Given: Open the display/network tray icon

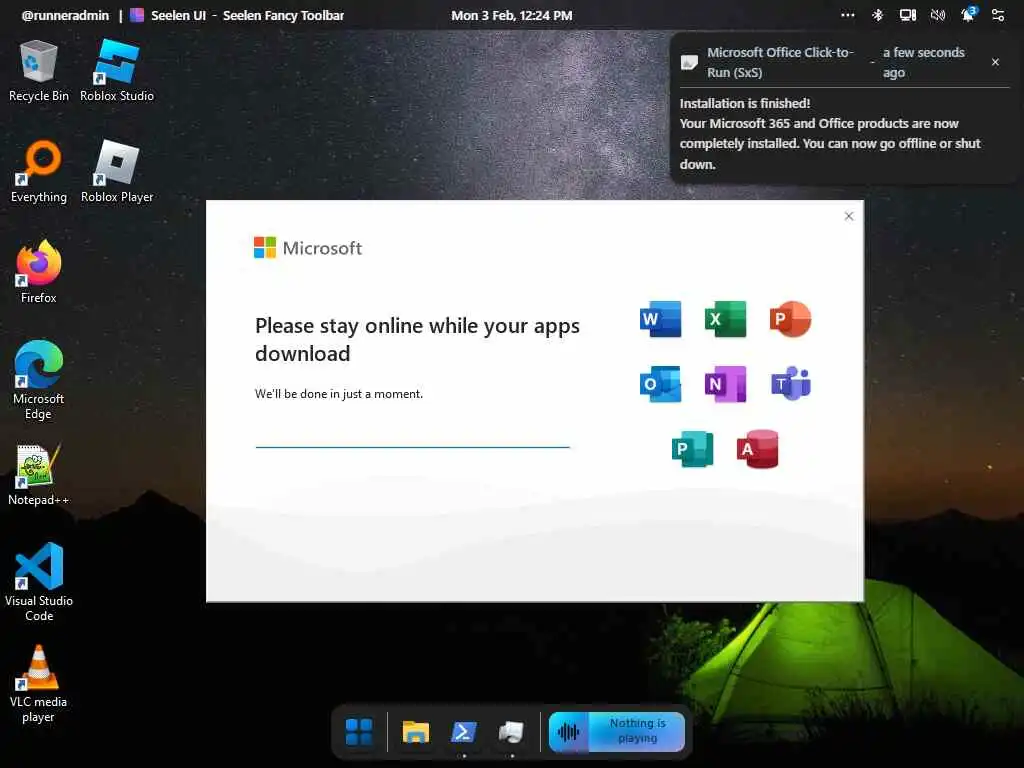Looking at the screenshot, I should [908, 15].
